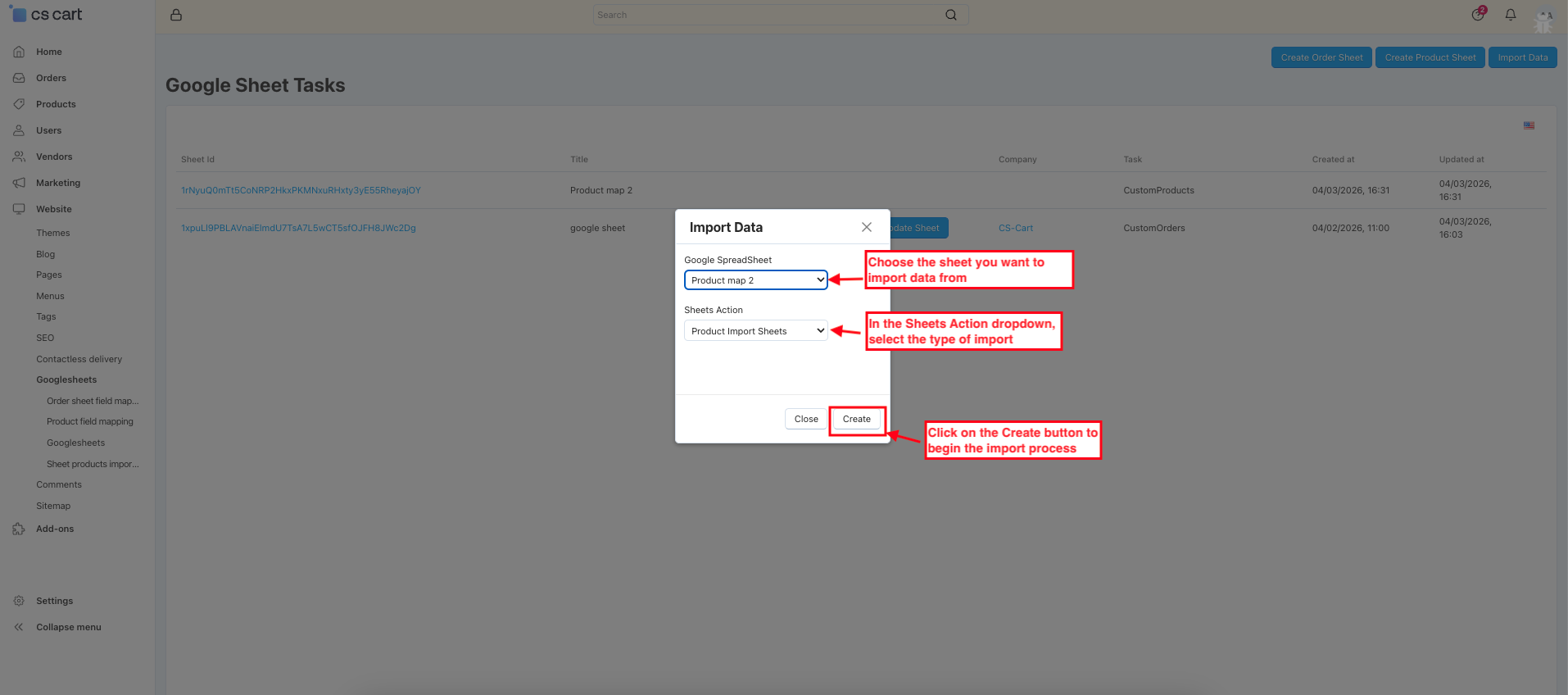Click Create Product Sheet button

1430,57
